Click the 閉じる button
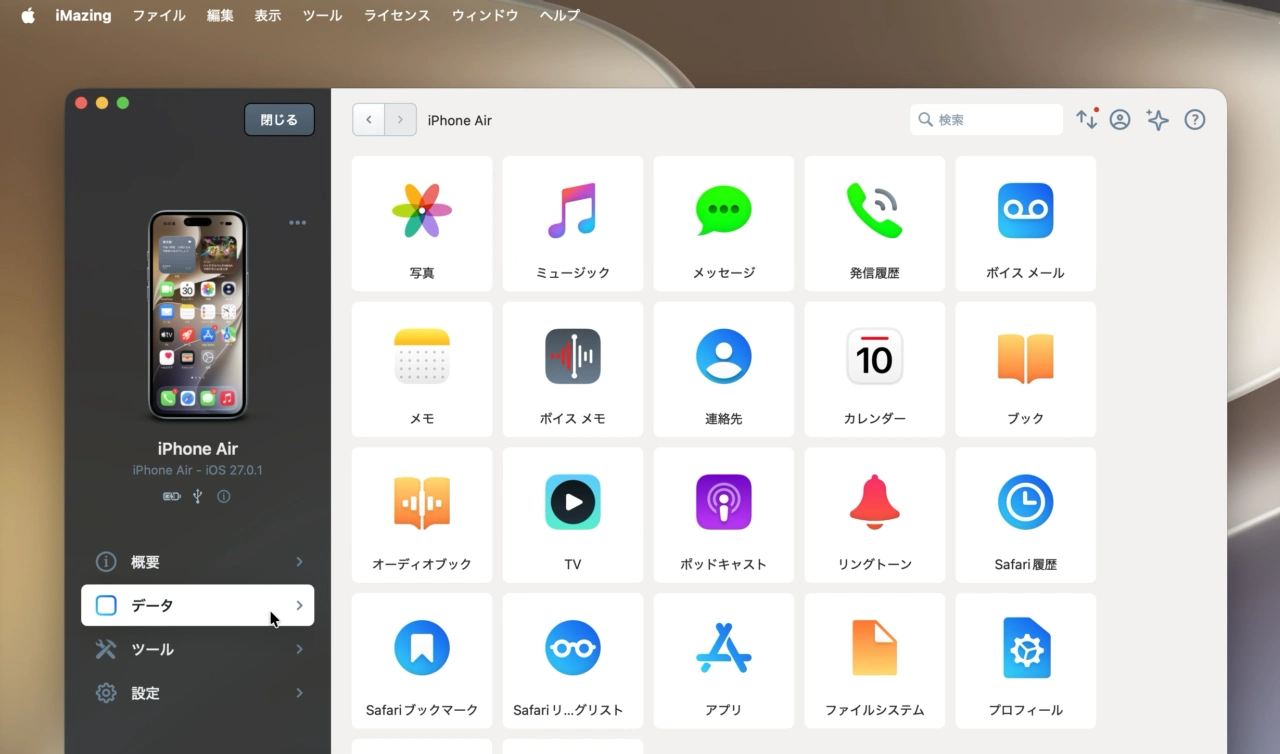 [279, 119]
